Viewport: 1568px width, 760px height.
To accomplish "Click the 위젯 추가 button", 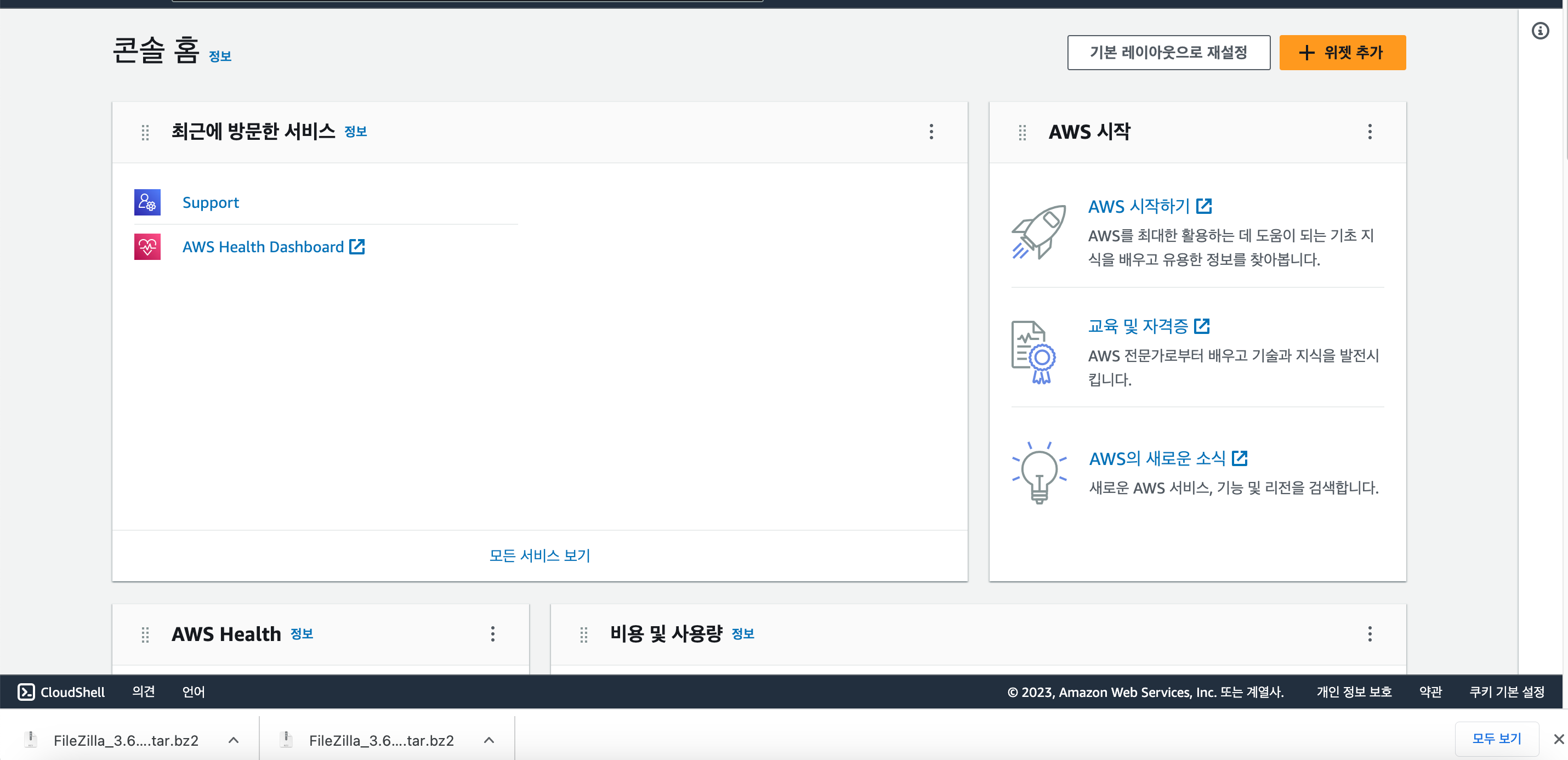I will pos(1342,53).
